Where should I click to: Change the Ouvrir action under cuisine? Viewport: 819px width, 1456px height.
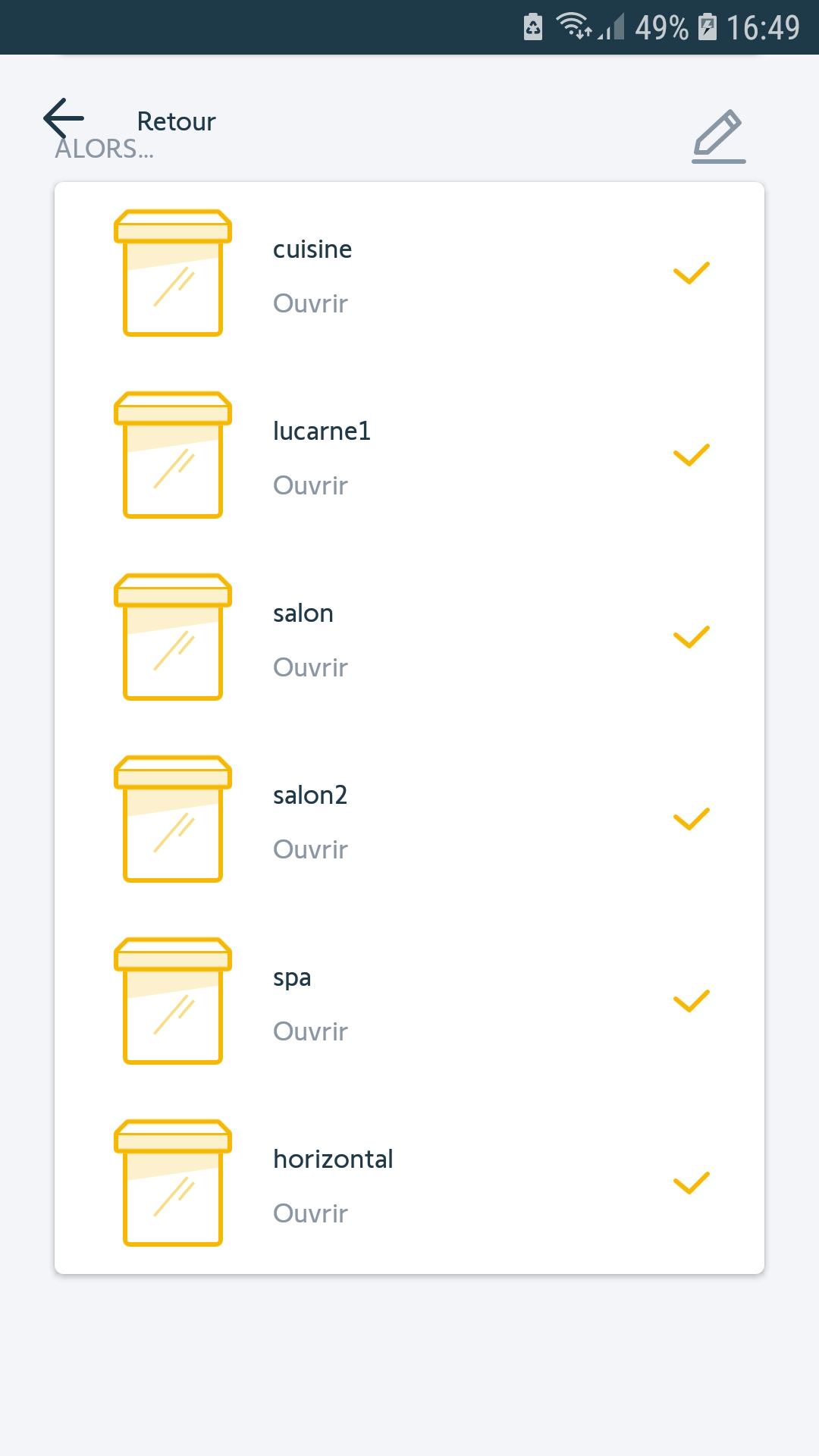(310, 304)
